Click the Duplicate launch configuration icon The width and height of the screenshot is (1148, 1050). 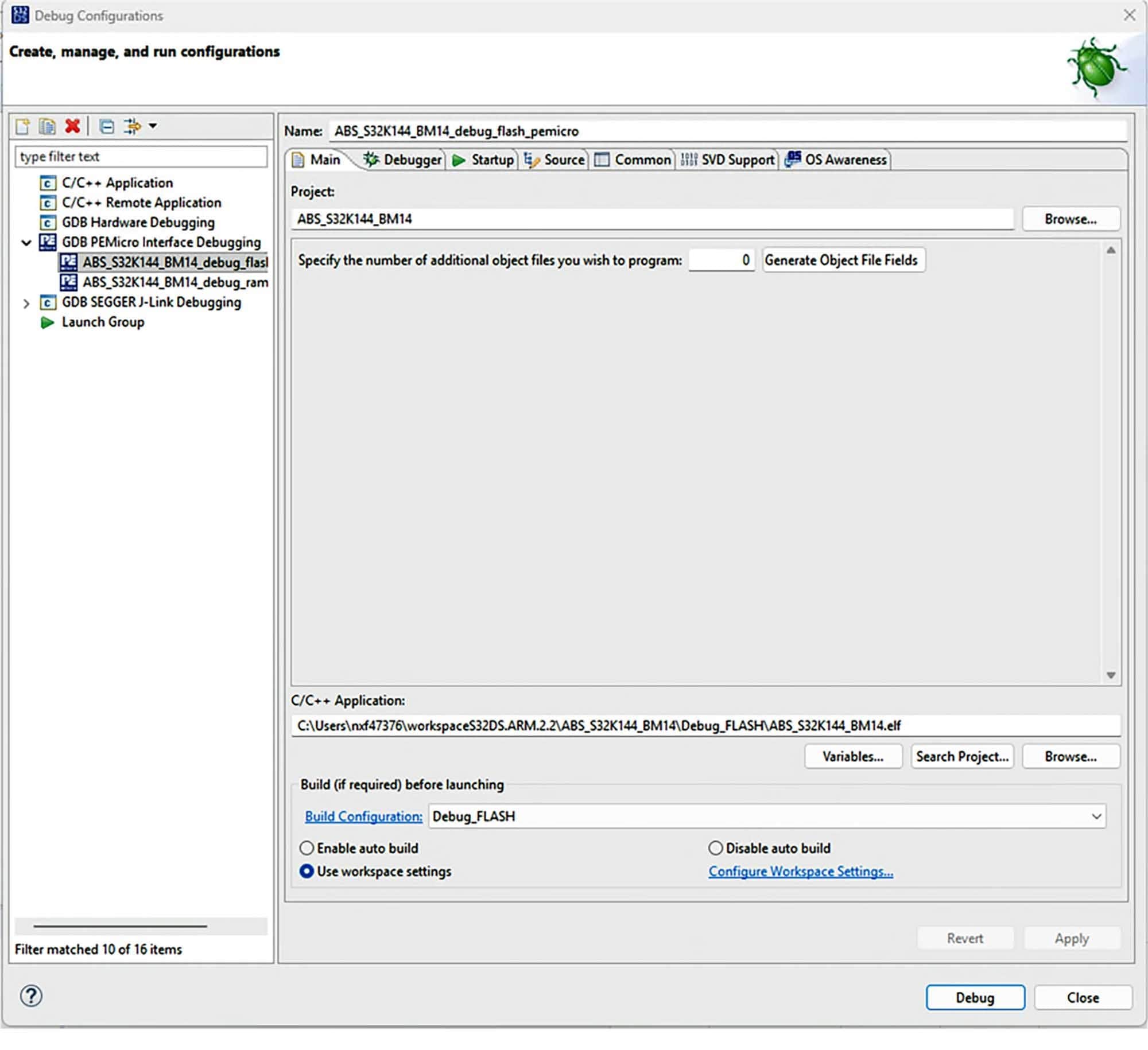point(47,126)
